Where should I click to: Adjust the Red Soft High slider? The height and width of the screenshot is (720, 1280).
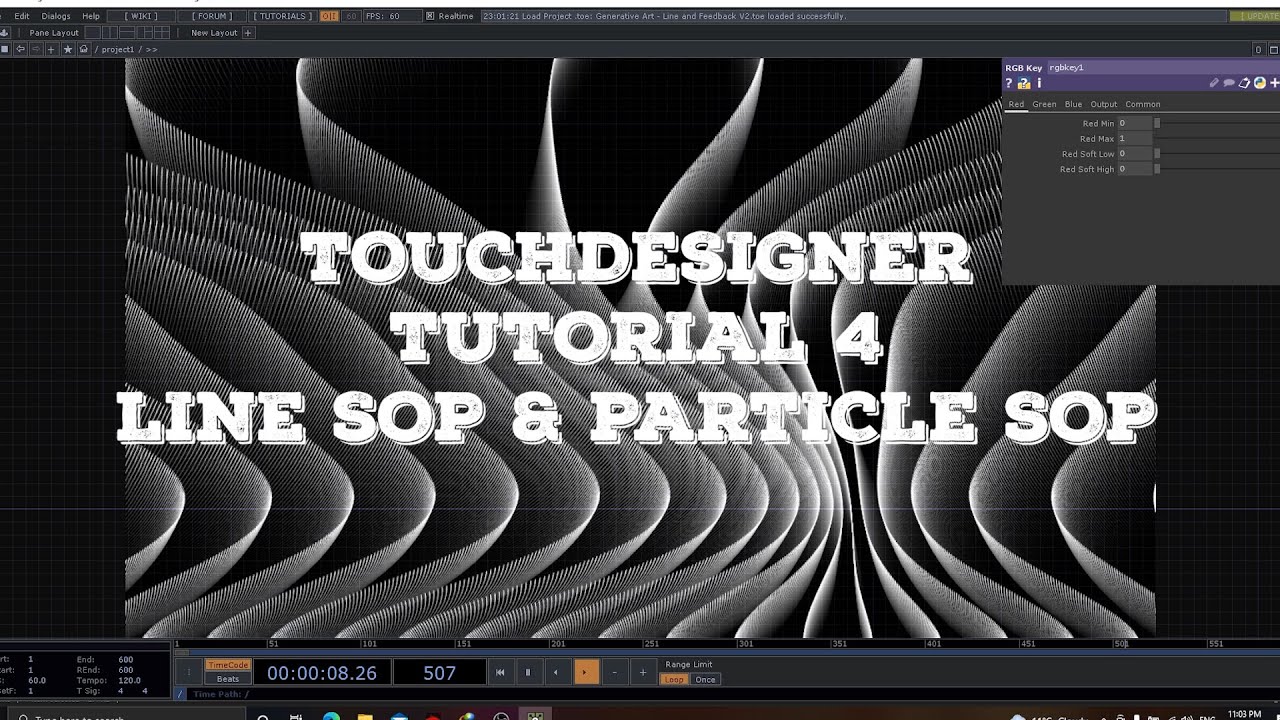pyautogui.click(x=1215, y=169)
